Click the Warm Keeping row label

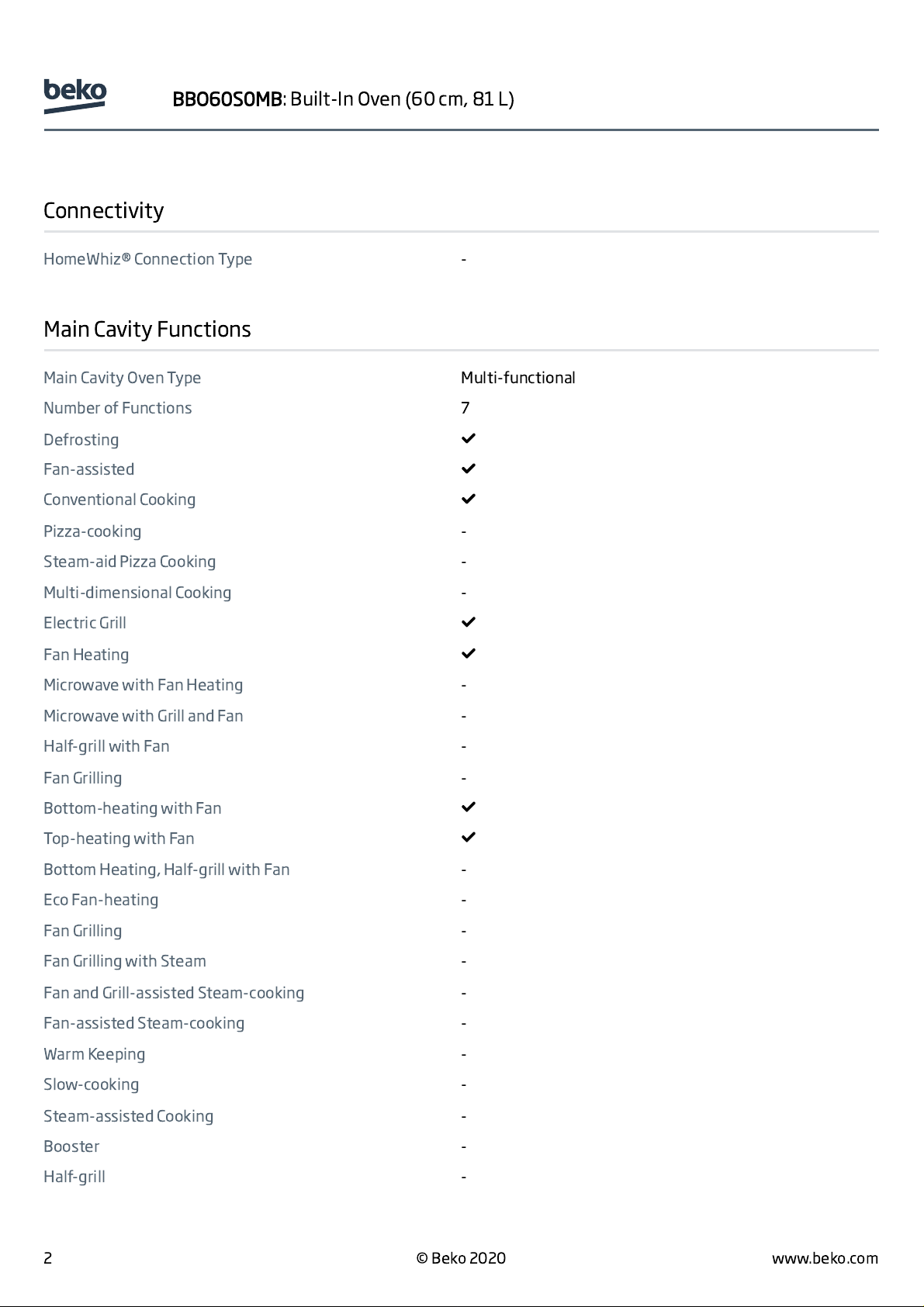click(x=95, y=1054)
